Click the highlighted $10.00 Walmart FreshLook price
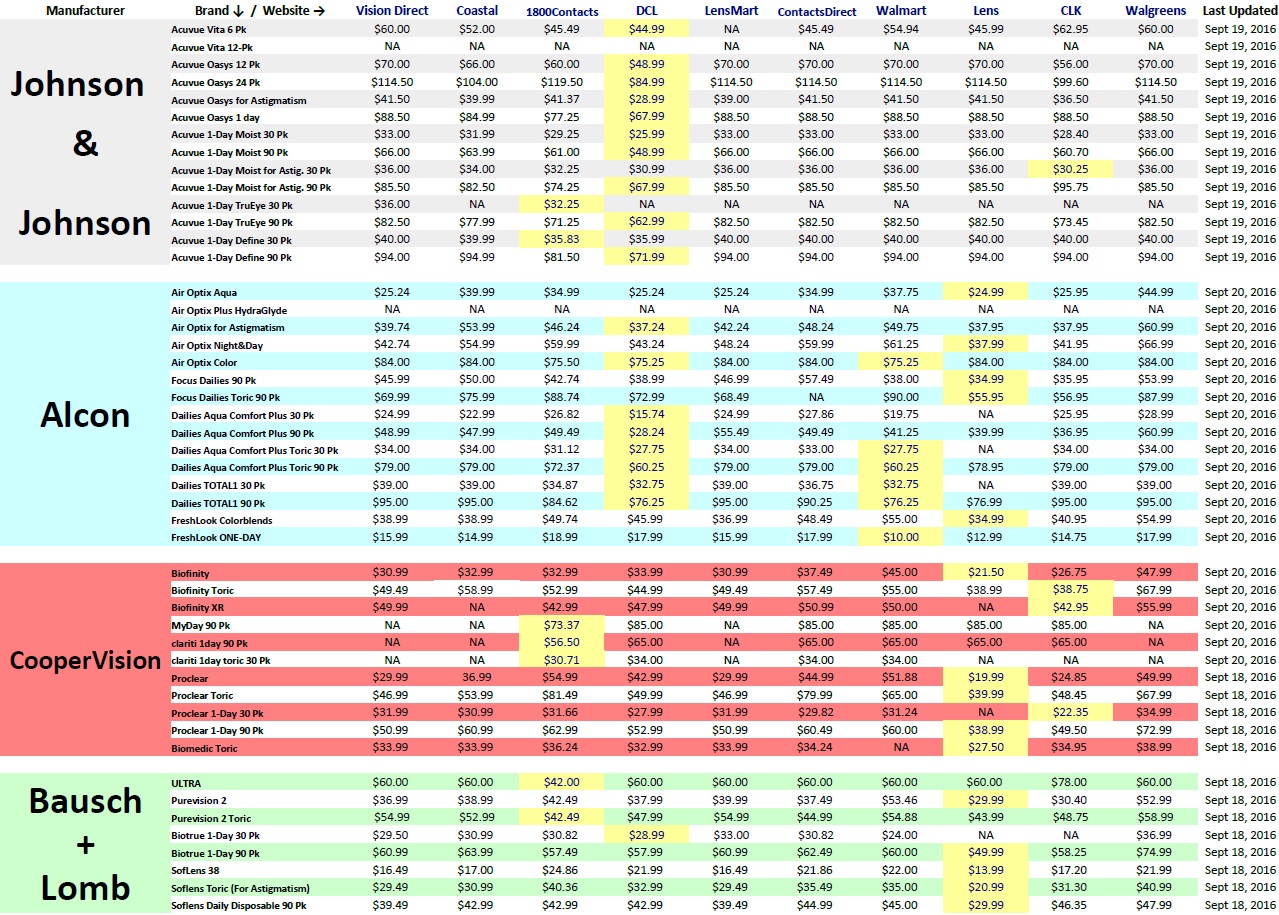 pos(900,537)
